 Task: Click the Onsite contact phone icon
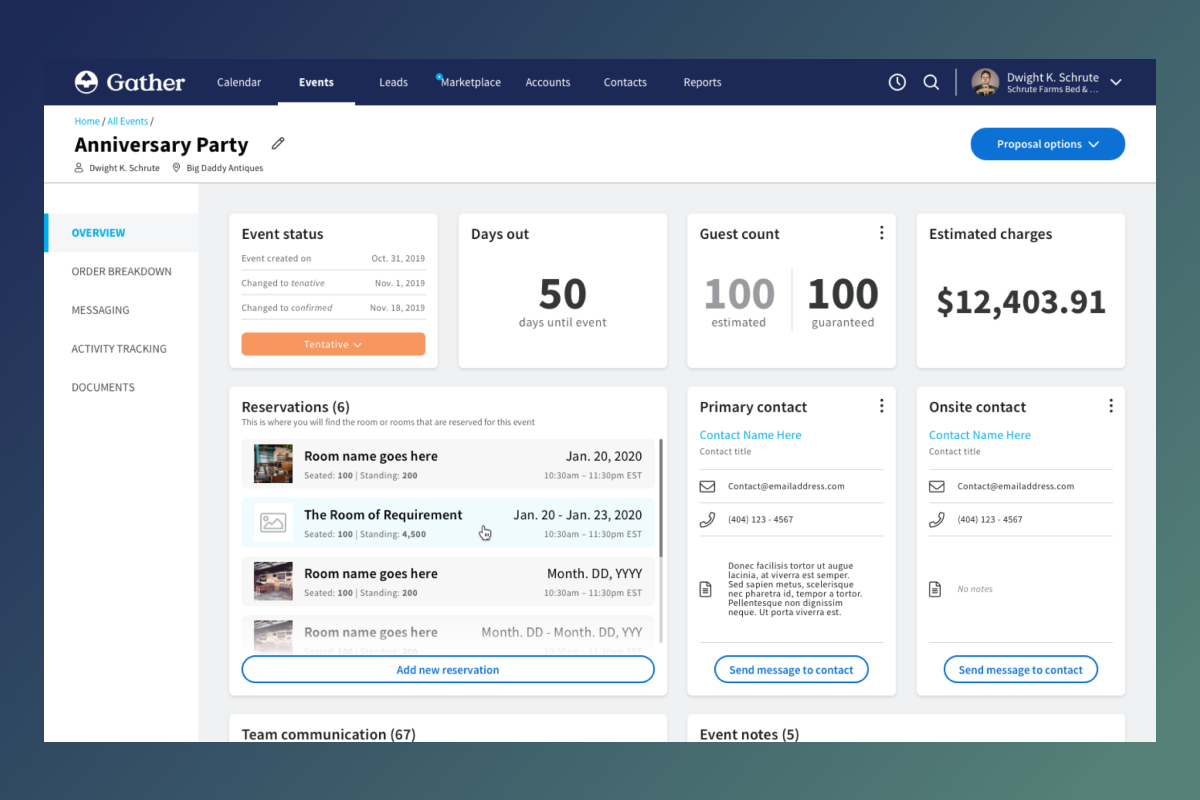click(937, 520)
